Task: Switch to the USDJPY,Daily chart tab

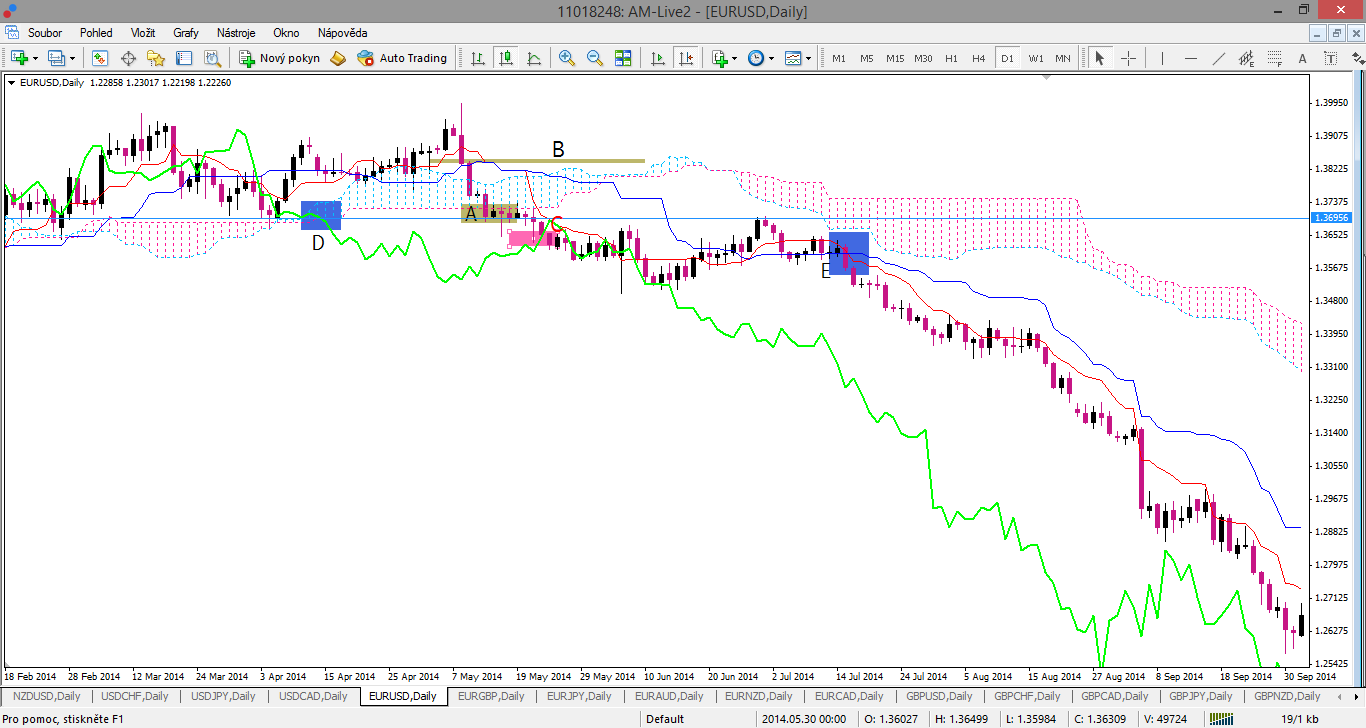Action: pos(223,696)
